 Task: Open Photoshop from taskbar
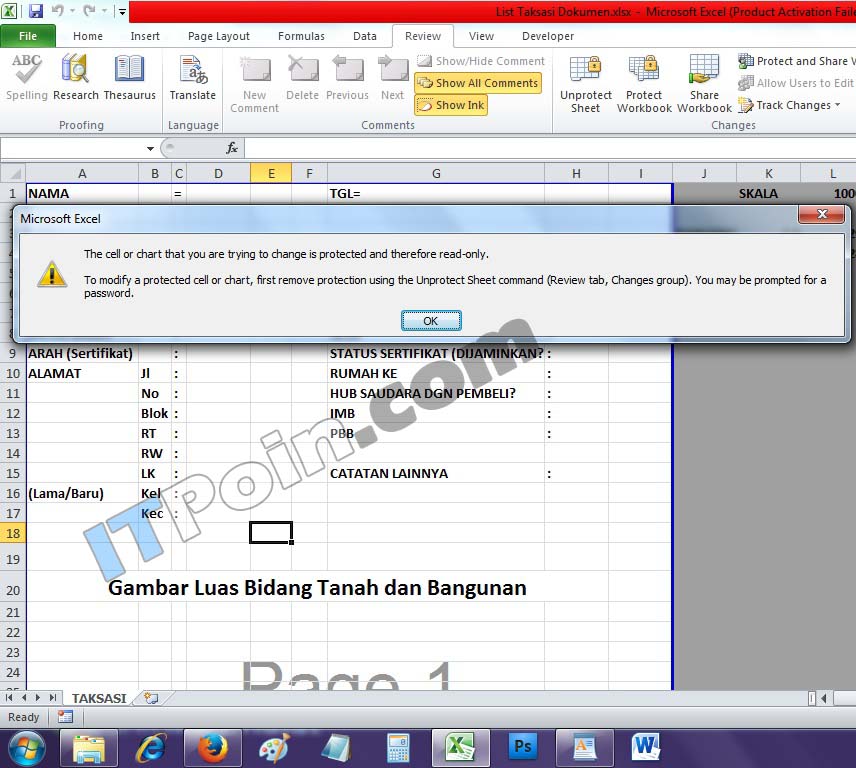coord(522,748)
